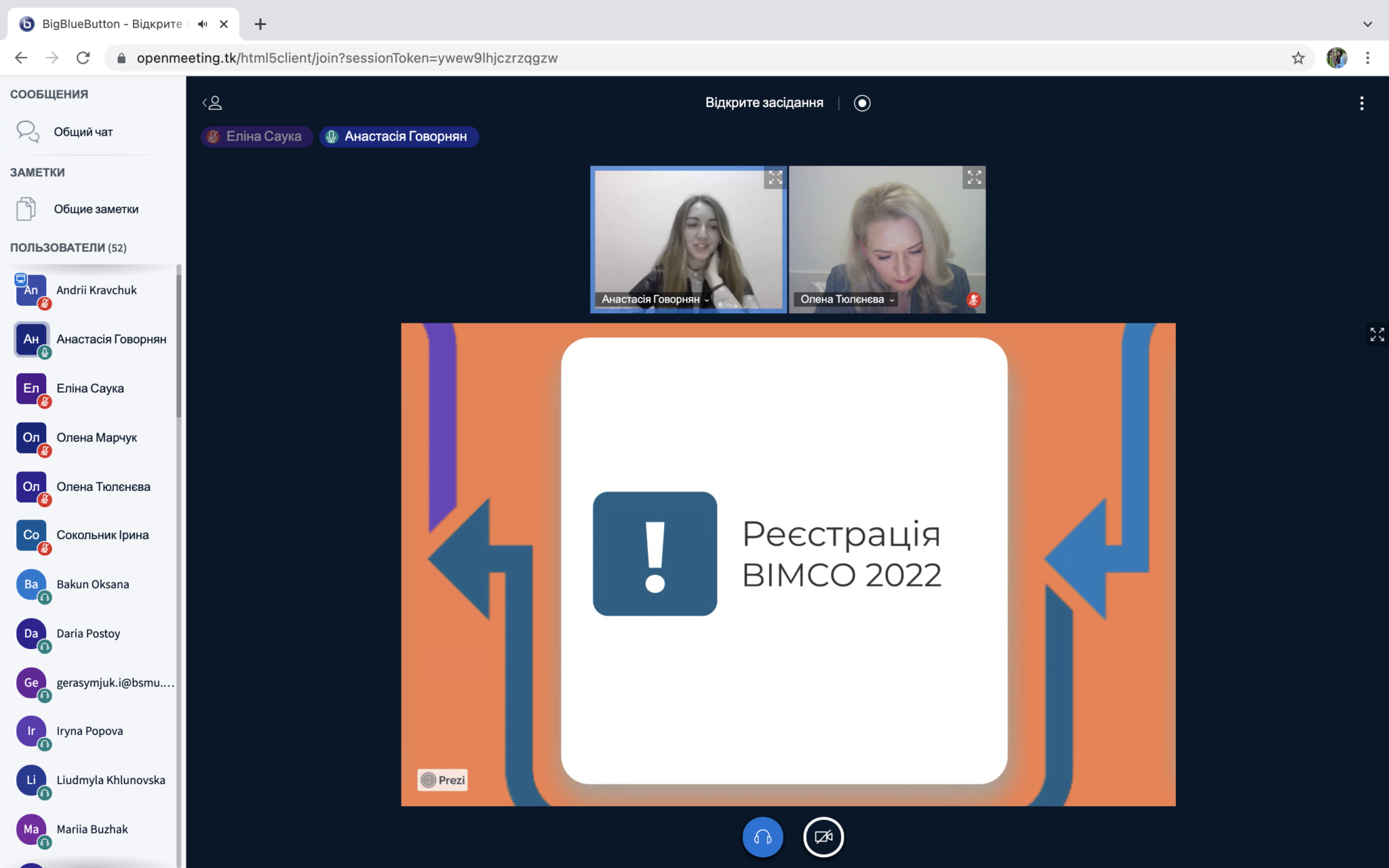This screenshot has width=1389, height=868.
Task: Click the ПОЛЬЗОВАТЕЛИ (52) heading
Action: pyautogui.click(x=69, y=248)
